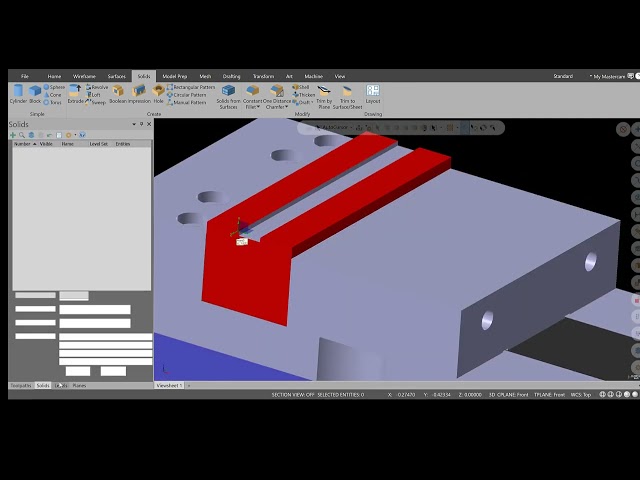Viewport: 640px width, 480px height.
Task: Switch to the Machine ribbon tab
Action: pos(313,76)
